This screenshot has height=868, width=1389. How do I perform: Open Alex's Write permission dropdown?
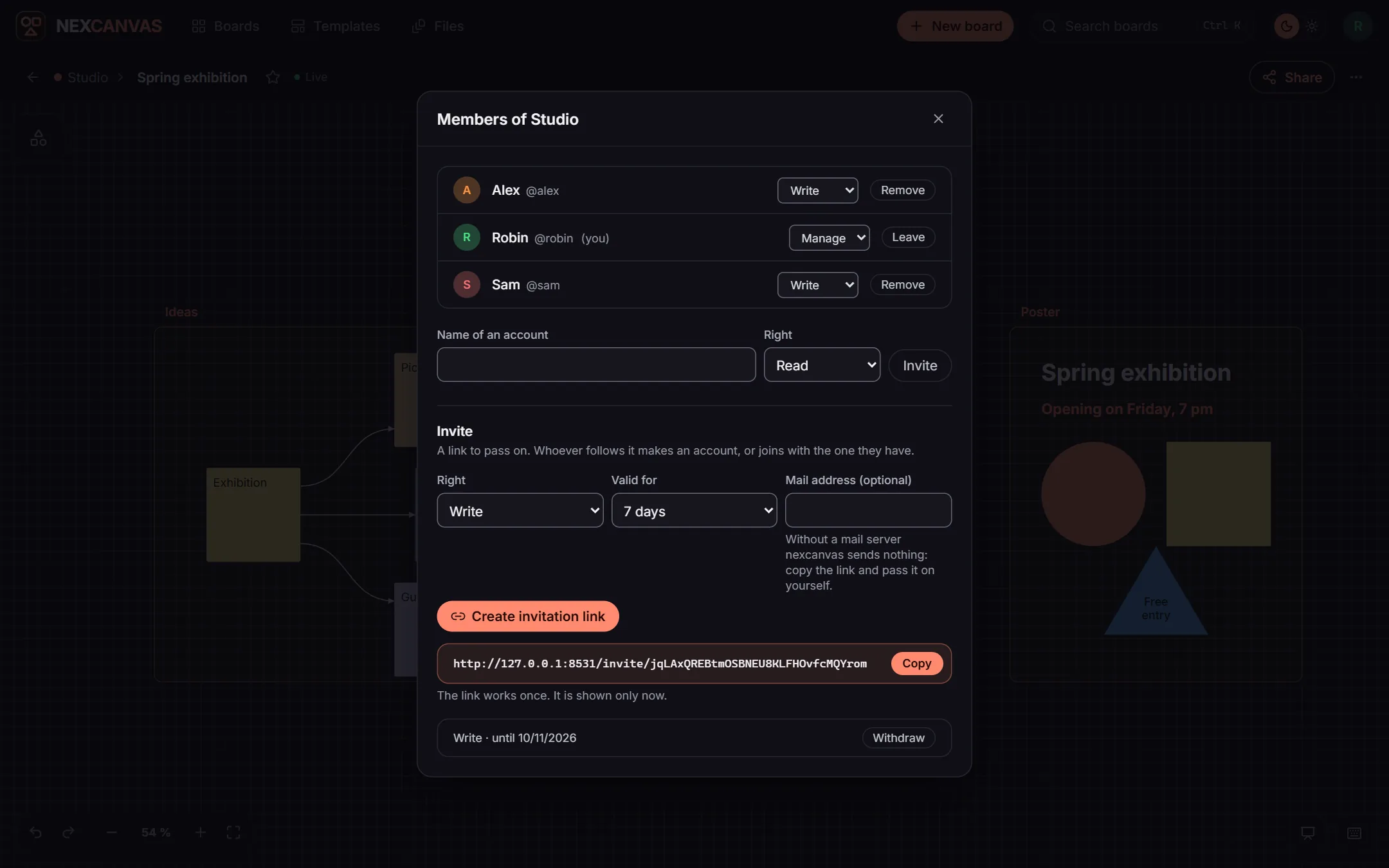pos(817,190)
